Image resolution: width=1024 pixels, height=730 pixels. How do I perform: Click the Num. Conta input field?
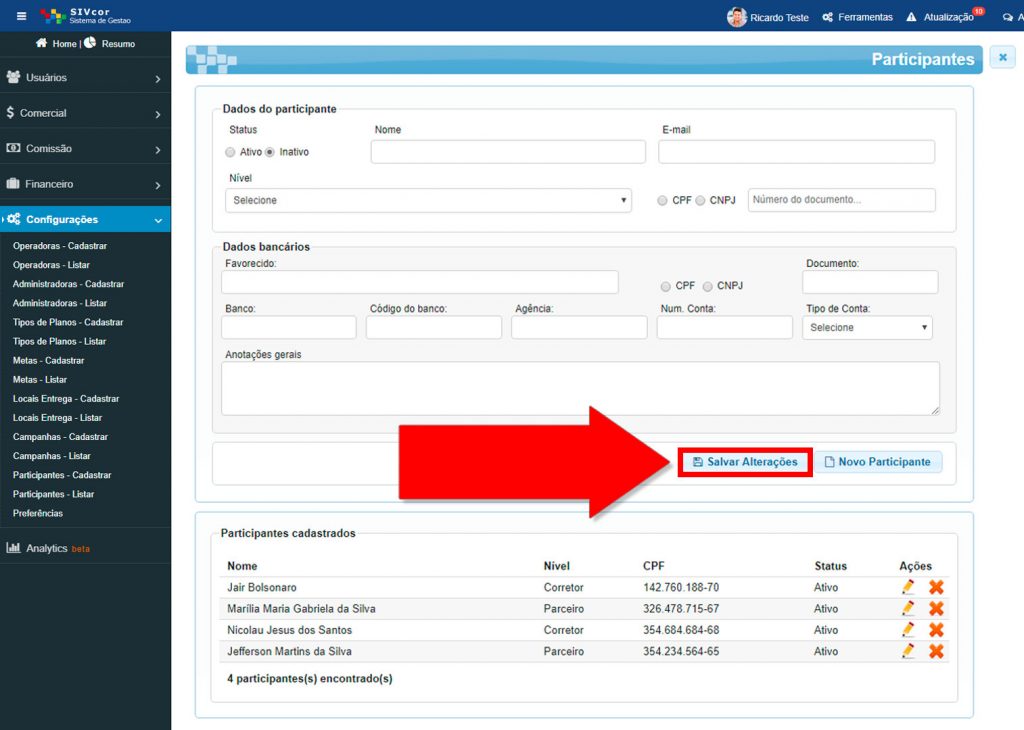(725, 327)
